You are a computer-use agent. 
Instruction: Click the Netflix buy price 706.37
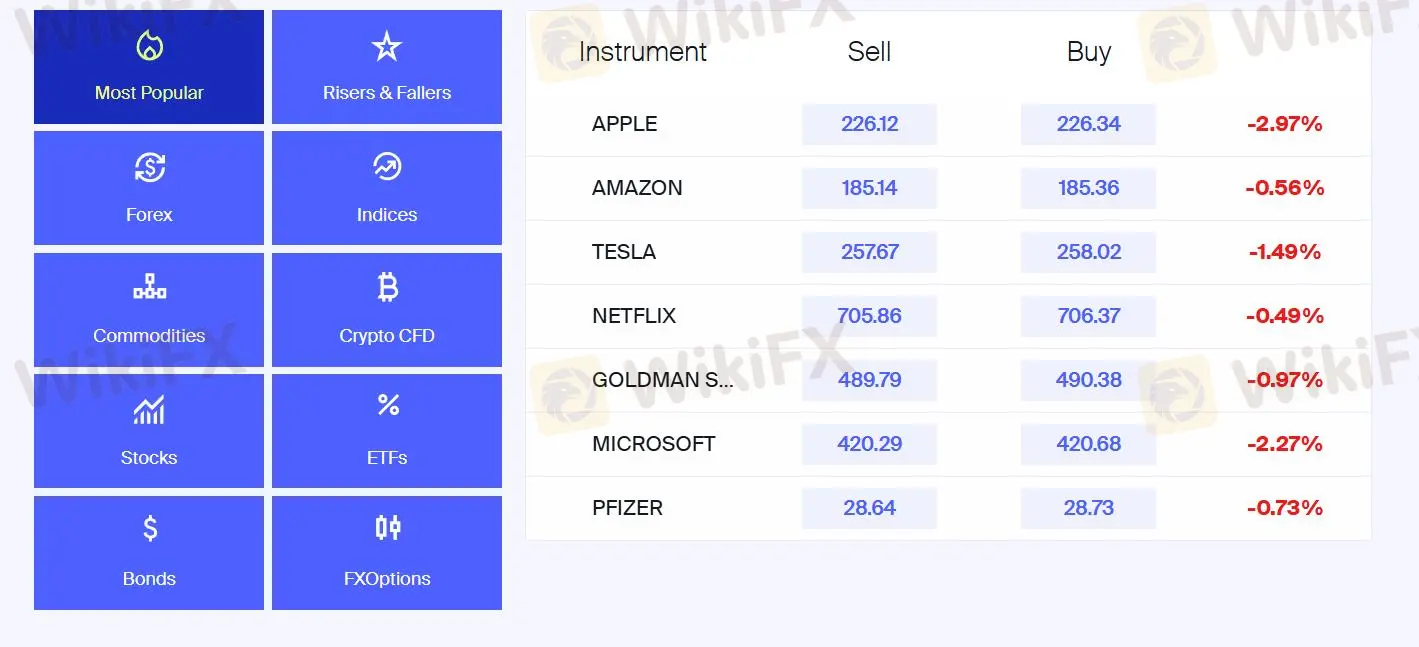(1088, 316)
